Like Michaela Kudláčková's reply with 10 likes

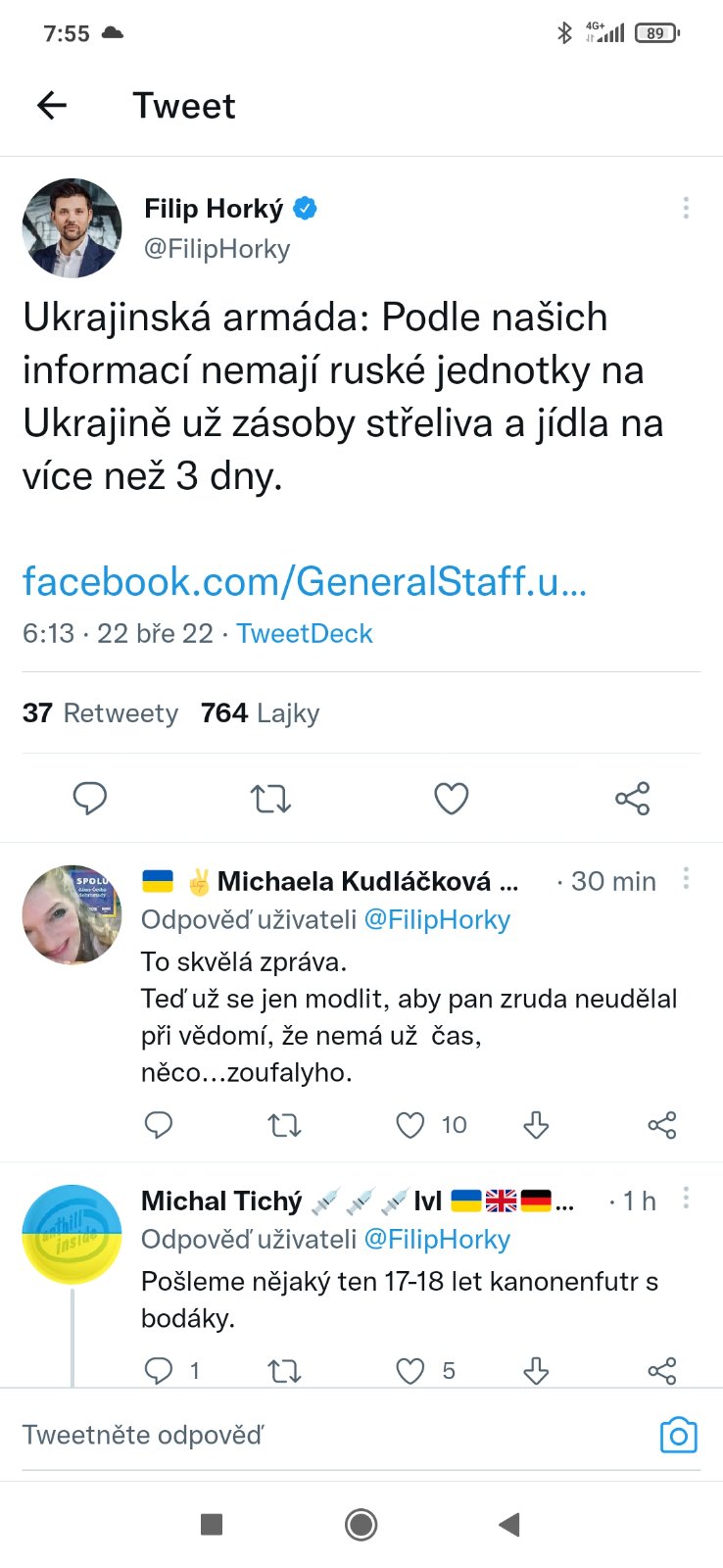(410, 1125)
